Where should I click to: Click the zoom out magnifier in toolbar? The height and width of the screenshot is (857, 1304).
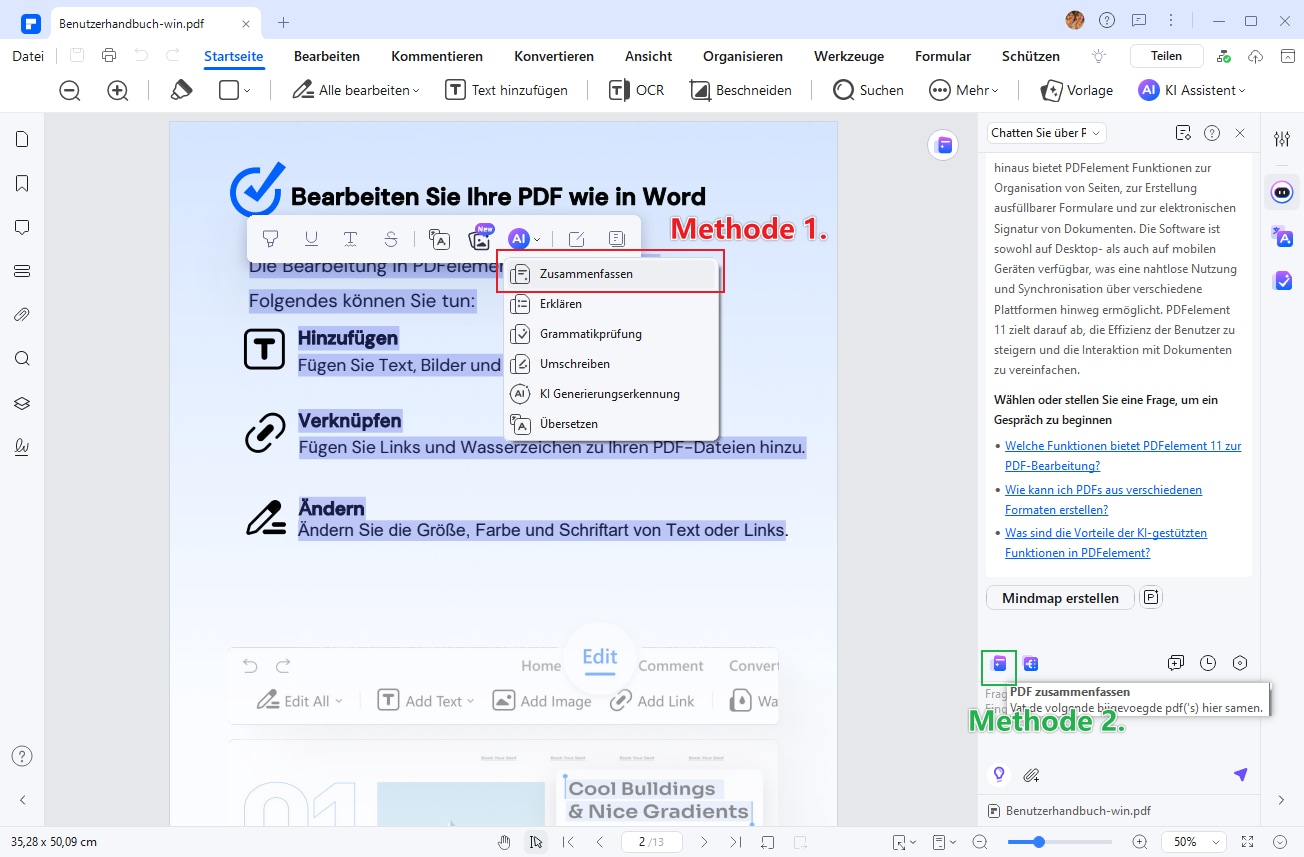pyautogui.click(x=70, y=90)
